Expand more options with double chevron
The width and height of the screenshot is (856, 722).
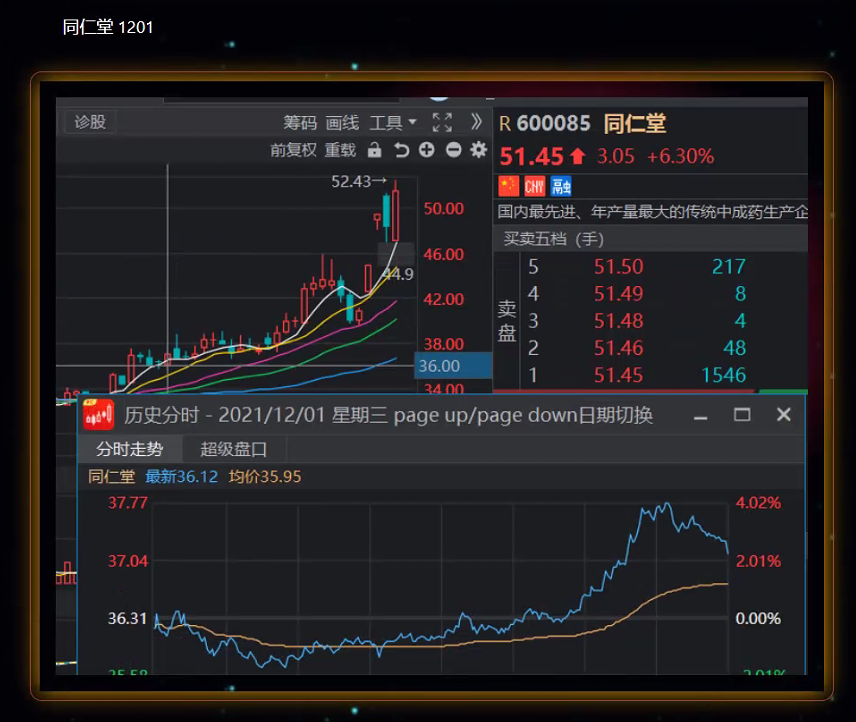(476, 122)
